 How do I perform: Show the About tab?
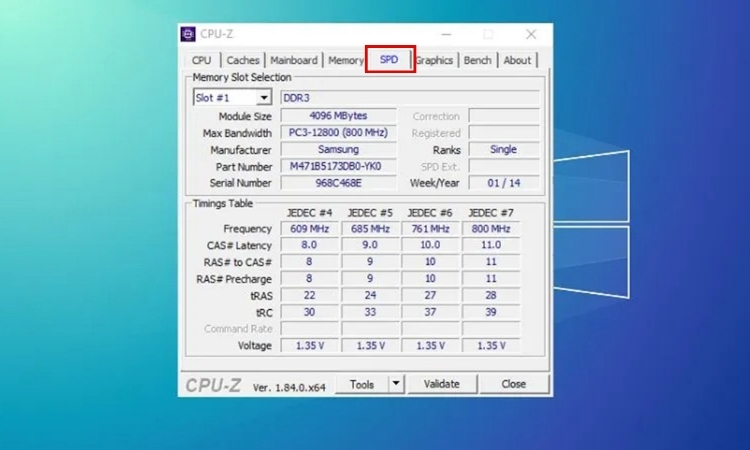[x=517, y=60]
